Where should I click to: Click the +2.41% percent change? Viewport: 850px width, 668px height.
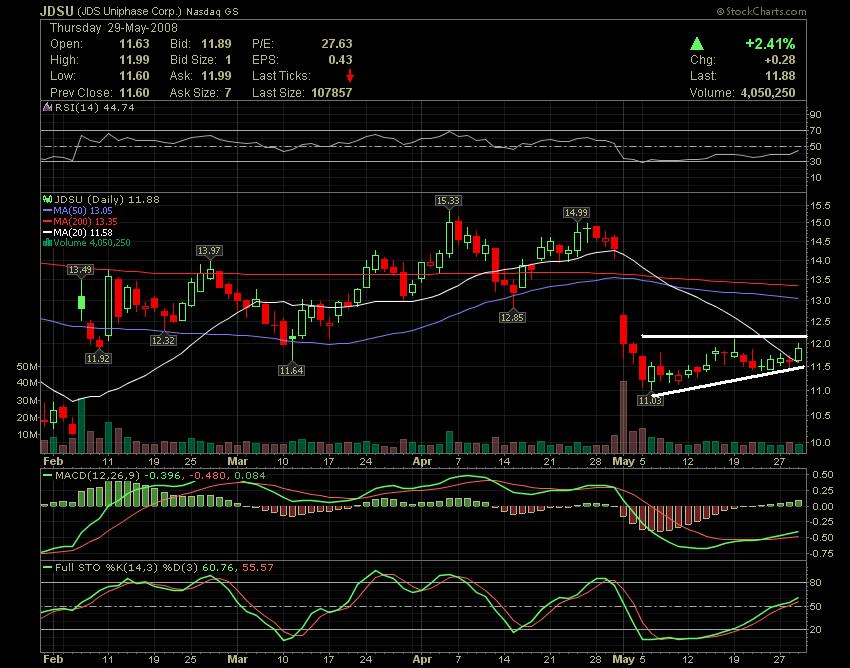tap(770, 43)
